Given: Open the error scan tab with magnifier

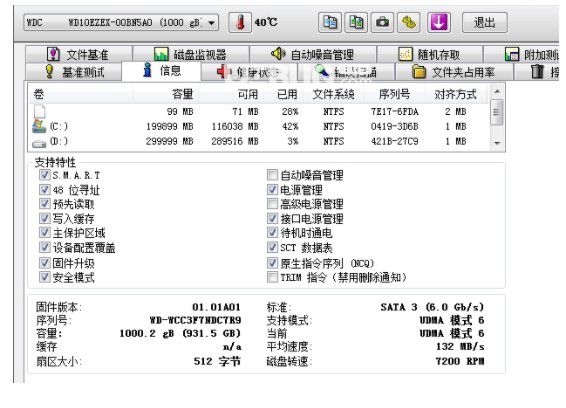Looking at the screenshot, I should coord(346,72).
